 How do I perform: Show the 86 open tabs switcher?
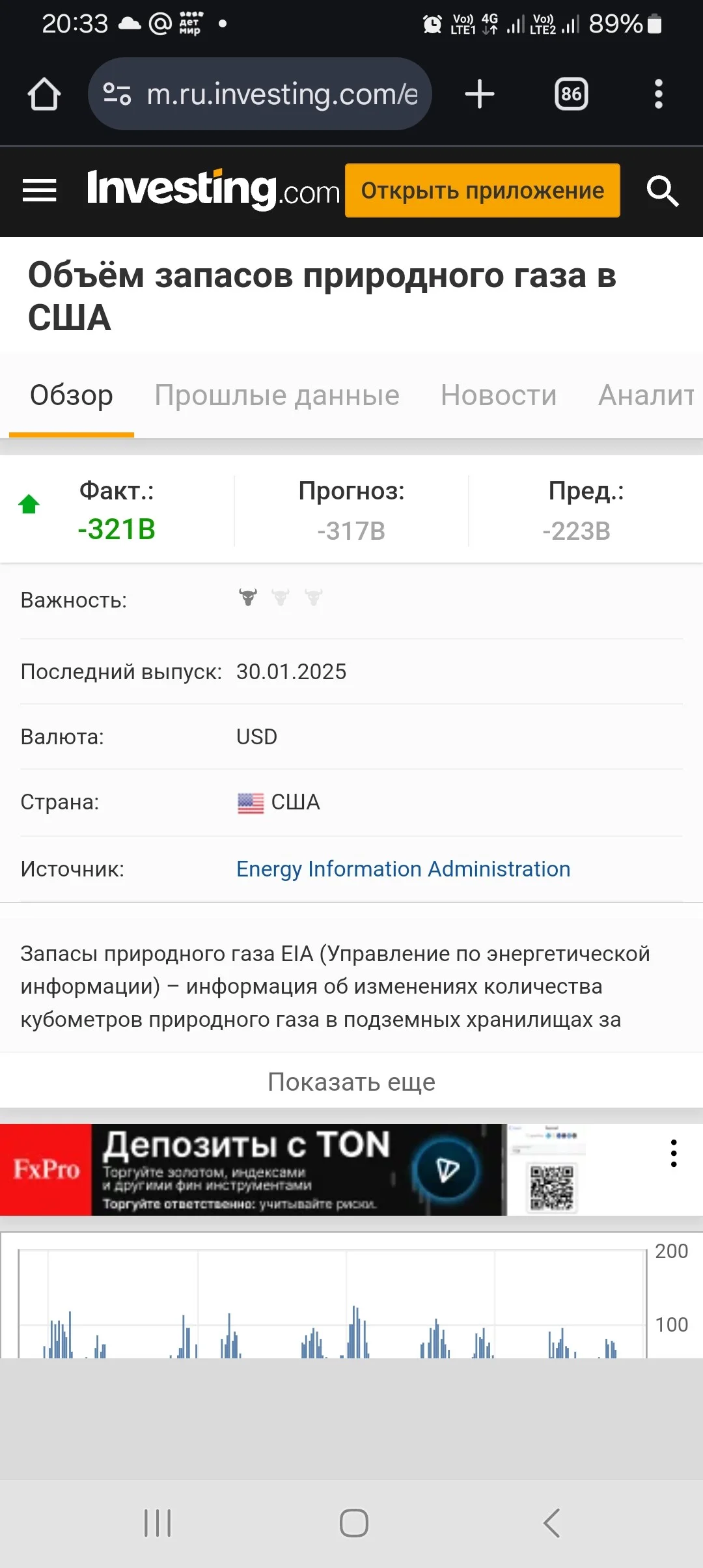coord(571,94)
